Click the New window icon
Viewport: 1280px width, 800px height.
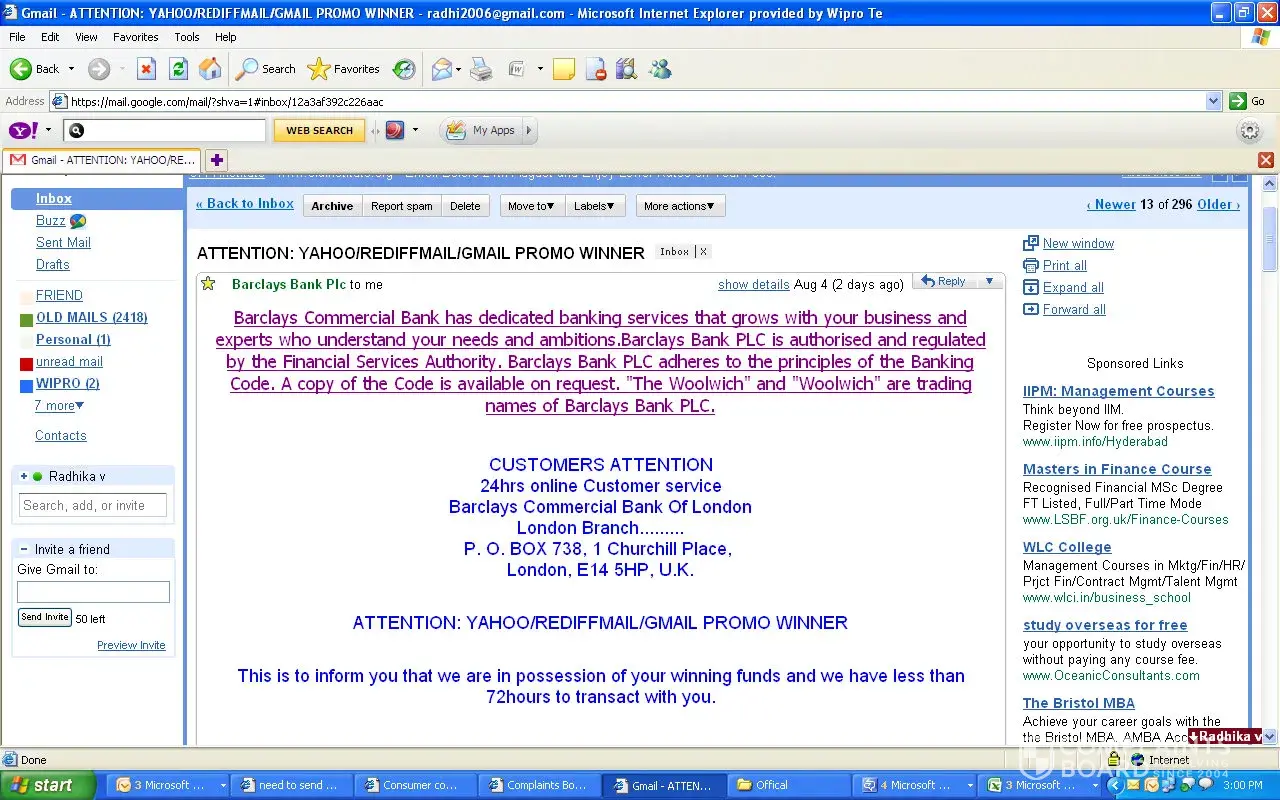1031,243
